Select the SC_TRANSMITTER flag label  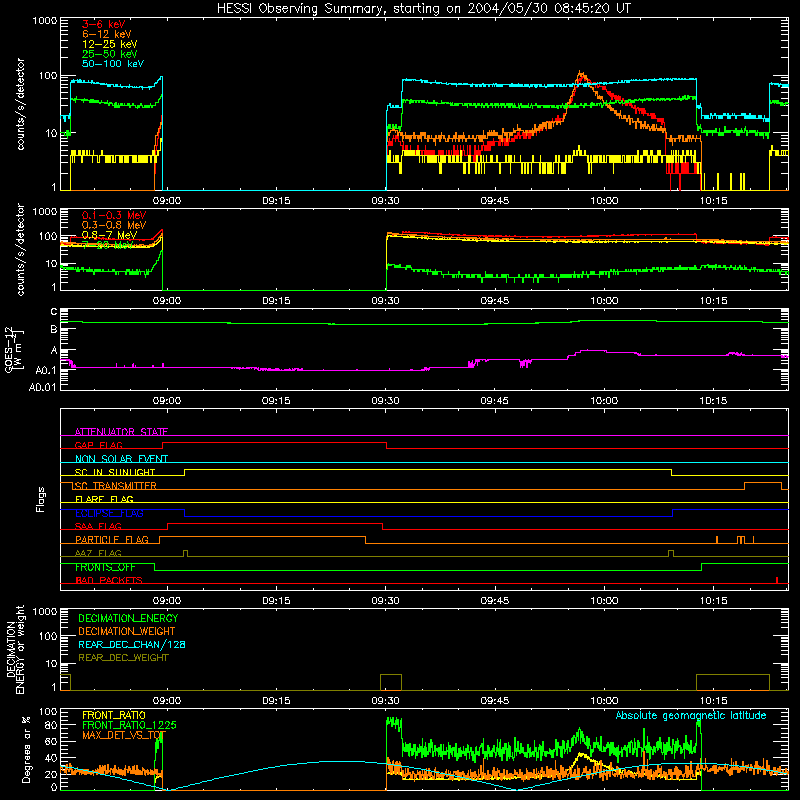click(x=115, y=486)
